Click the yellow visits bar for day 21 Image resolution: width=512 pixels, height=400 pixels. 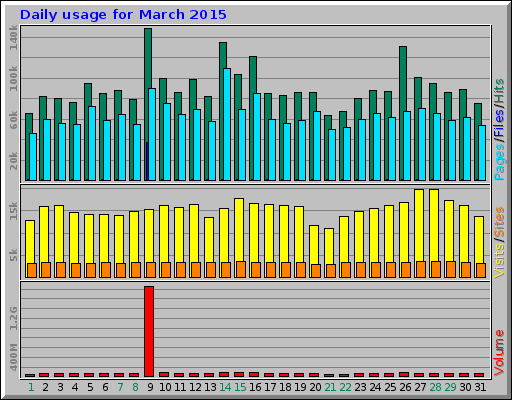click(329, 246)
